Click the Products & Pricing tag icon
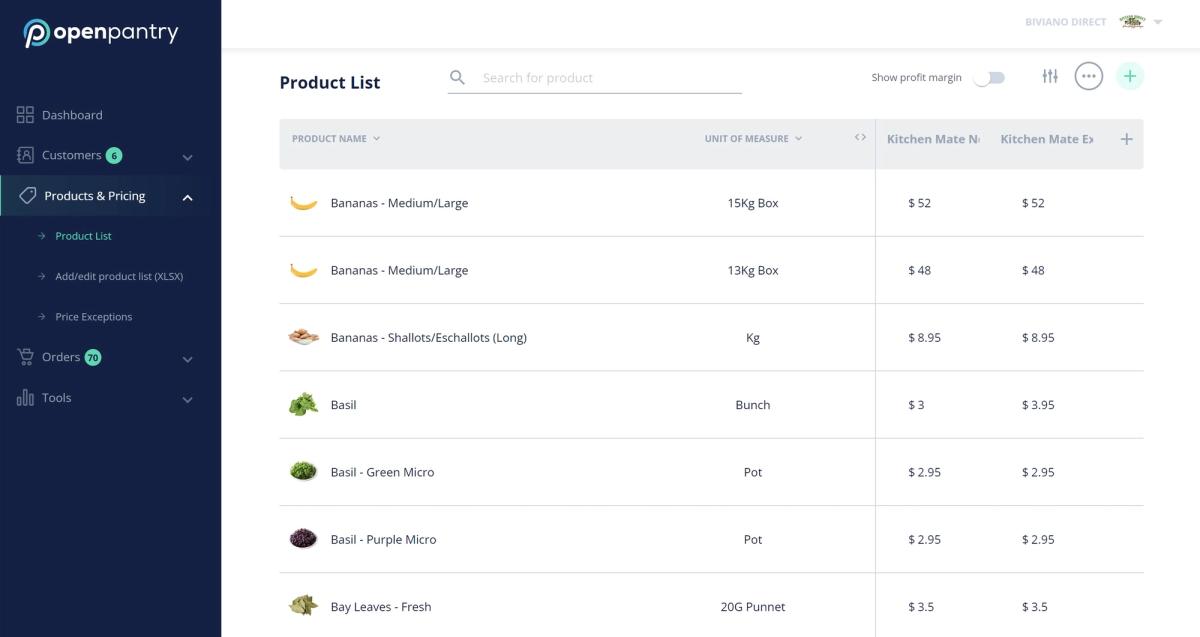 pos(27,196)
